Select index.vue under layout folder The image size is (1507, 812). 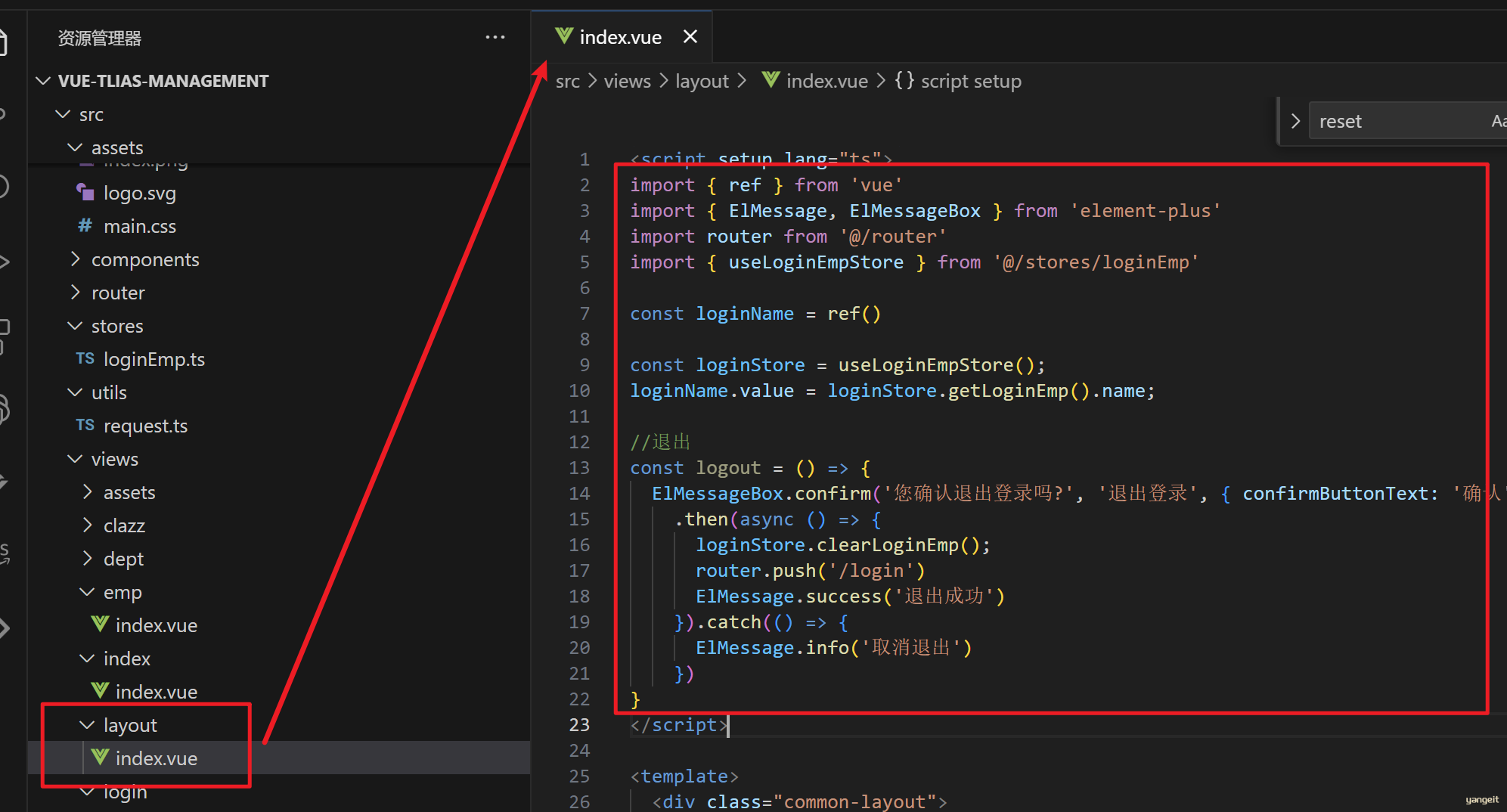(156, 758)
